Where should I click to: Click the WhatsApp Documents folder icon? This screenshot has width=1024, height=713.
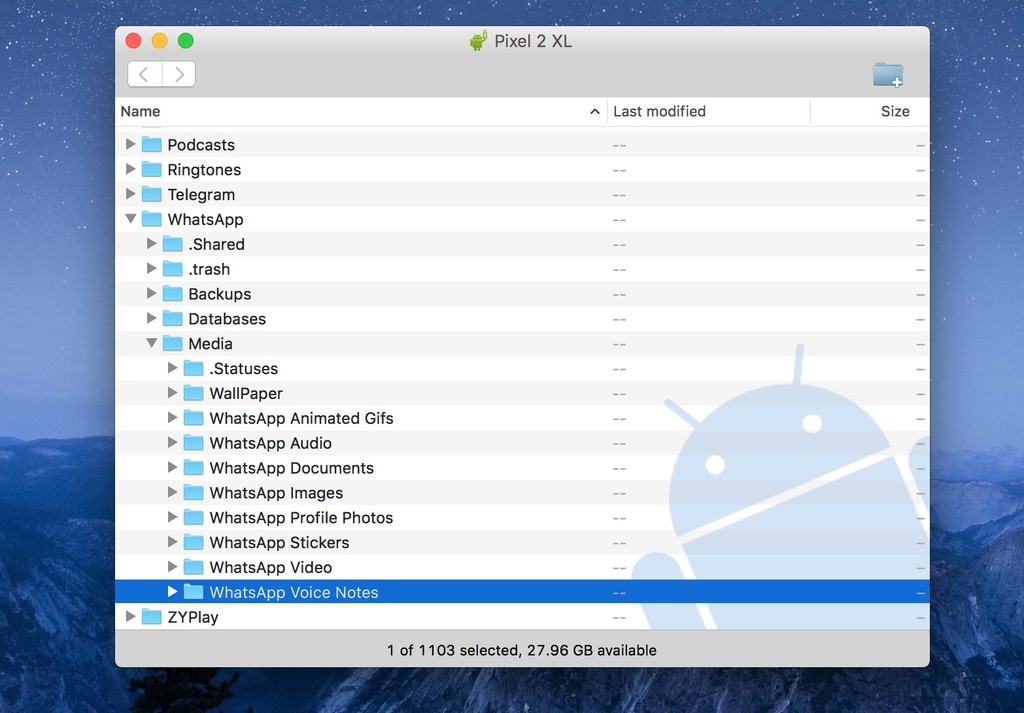pos(193,467)
